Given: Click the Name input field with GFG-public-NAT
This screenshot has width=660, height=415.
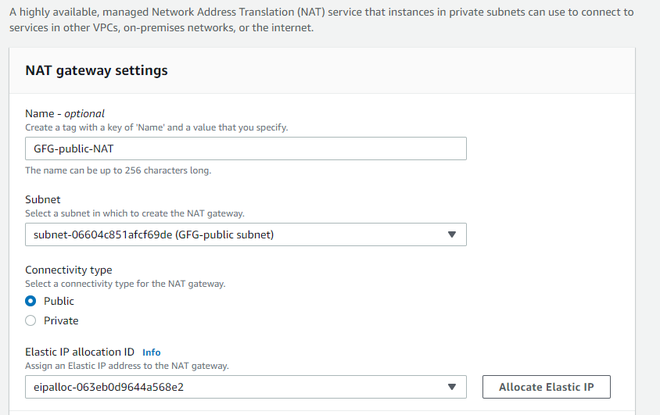Looking at the screenshot, I should pyautogui.click(x=245, y=148).
